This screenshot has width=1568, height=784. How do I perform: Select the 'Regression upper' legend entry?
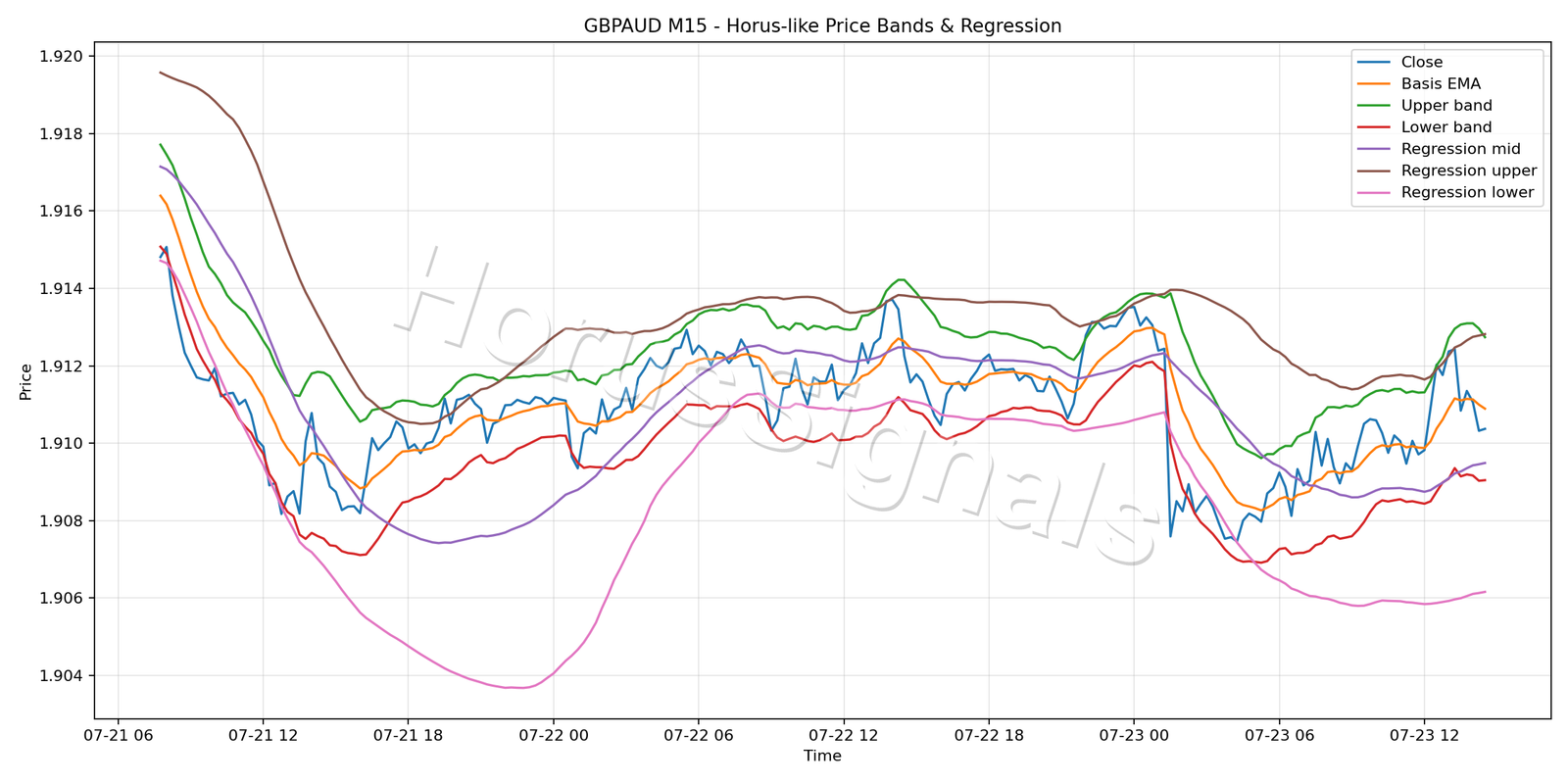1447,171
